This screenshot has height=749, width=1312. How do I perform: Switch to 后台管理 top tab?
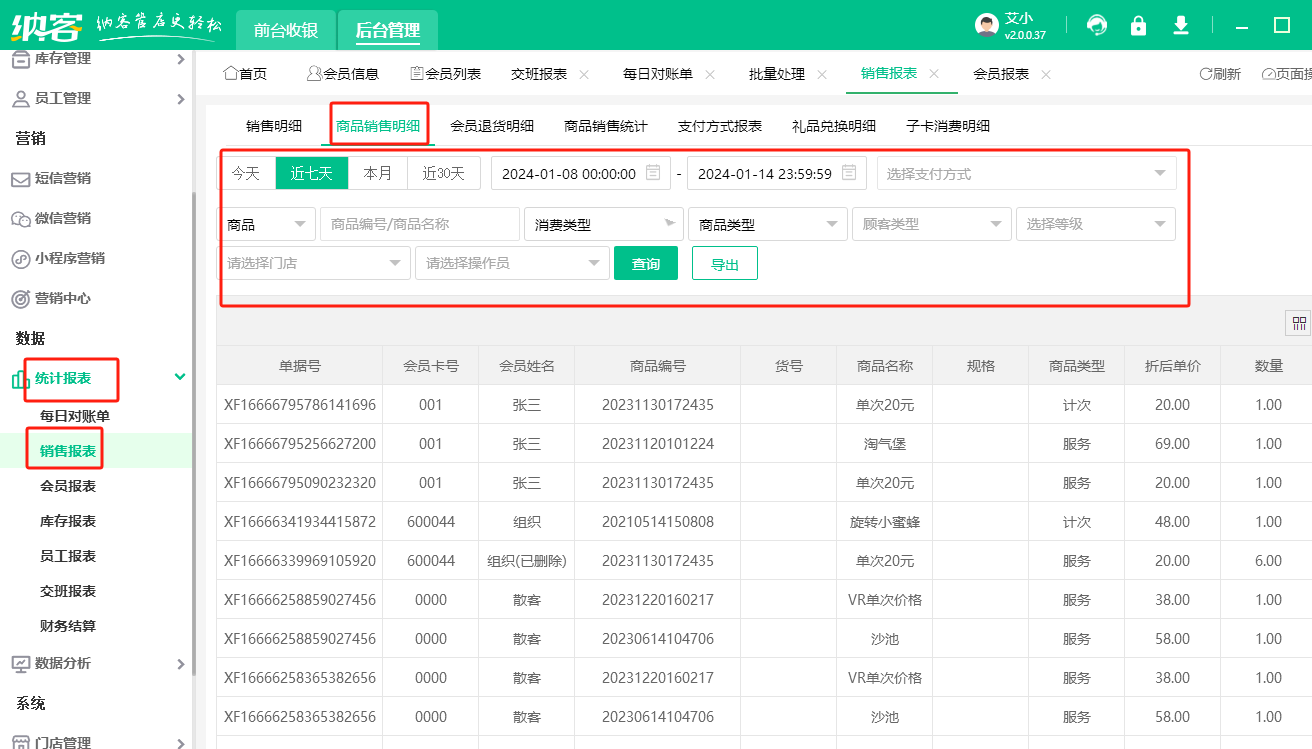tap(387, 30)
